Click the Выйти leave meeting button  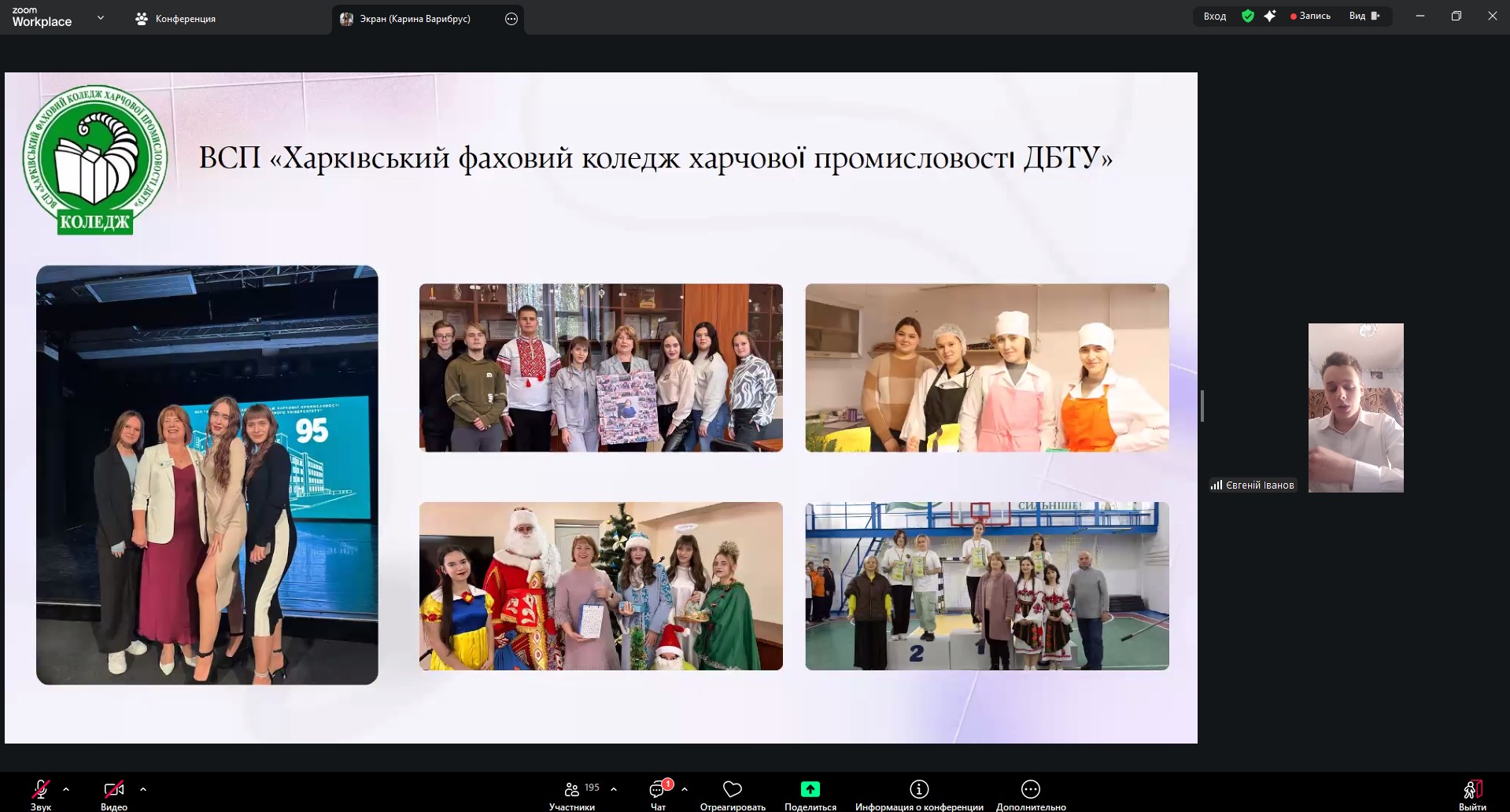pos(1472,789)
